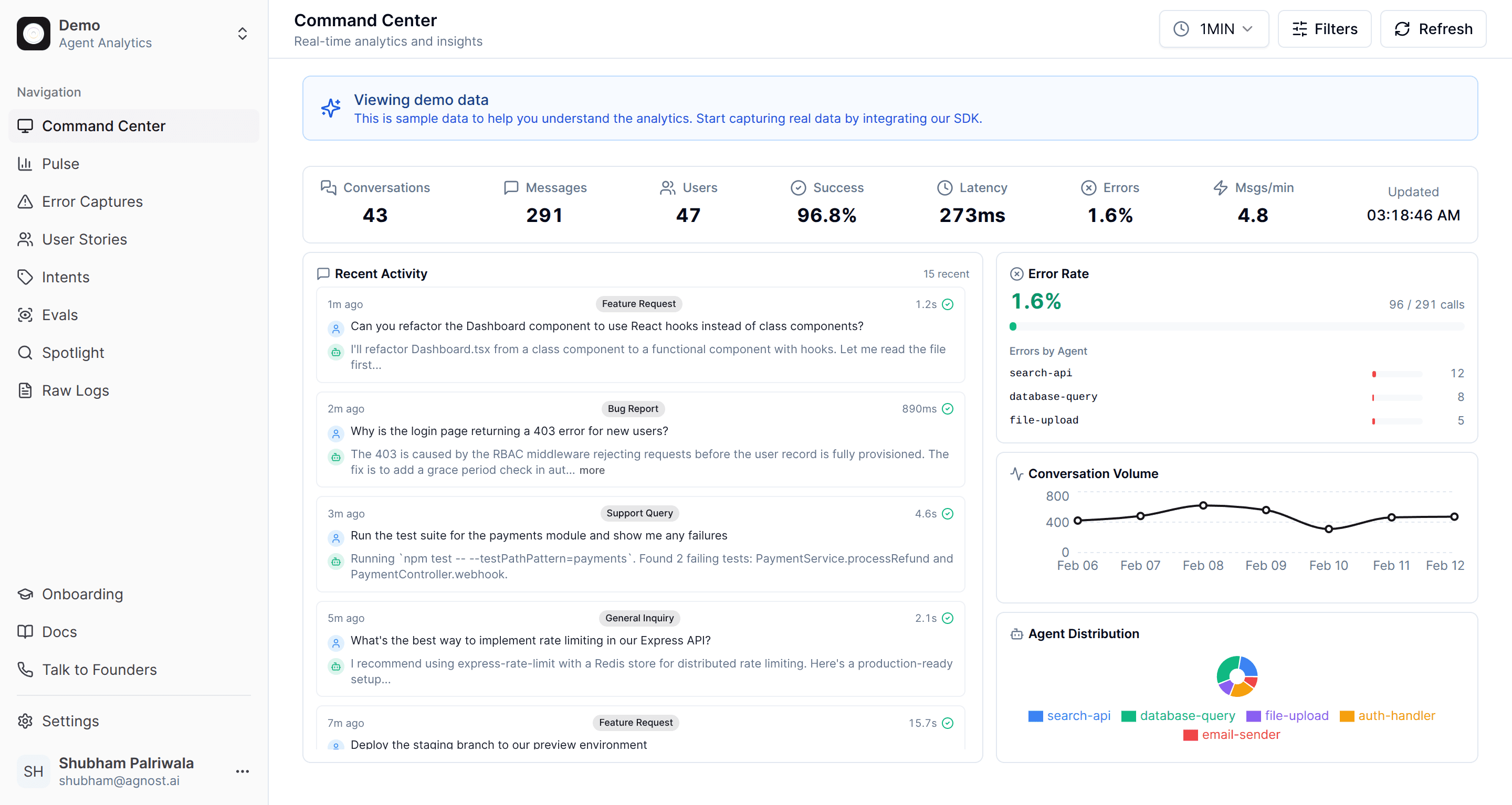Click the Agent Distribution donut chart

pos(1236,676)
